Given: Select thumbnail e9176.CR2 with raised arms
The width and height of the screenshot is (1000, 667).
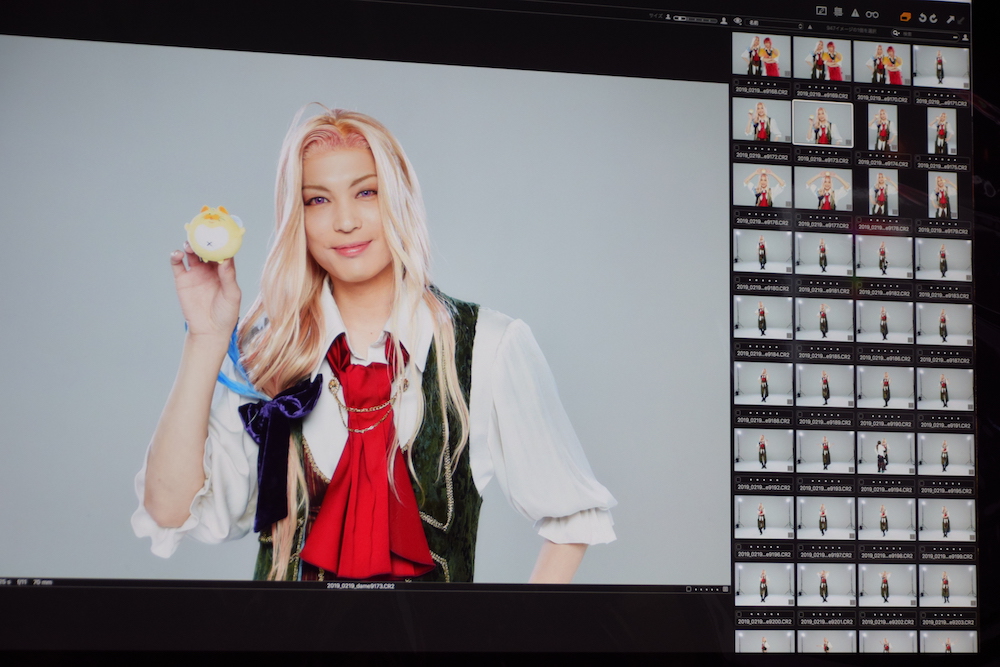Looking at the screenshot, I should point(762,186).
